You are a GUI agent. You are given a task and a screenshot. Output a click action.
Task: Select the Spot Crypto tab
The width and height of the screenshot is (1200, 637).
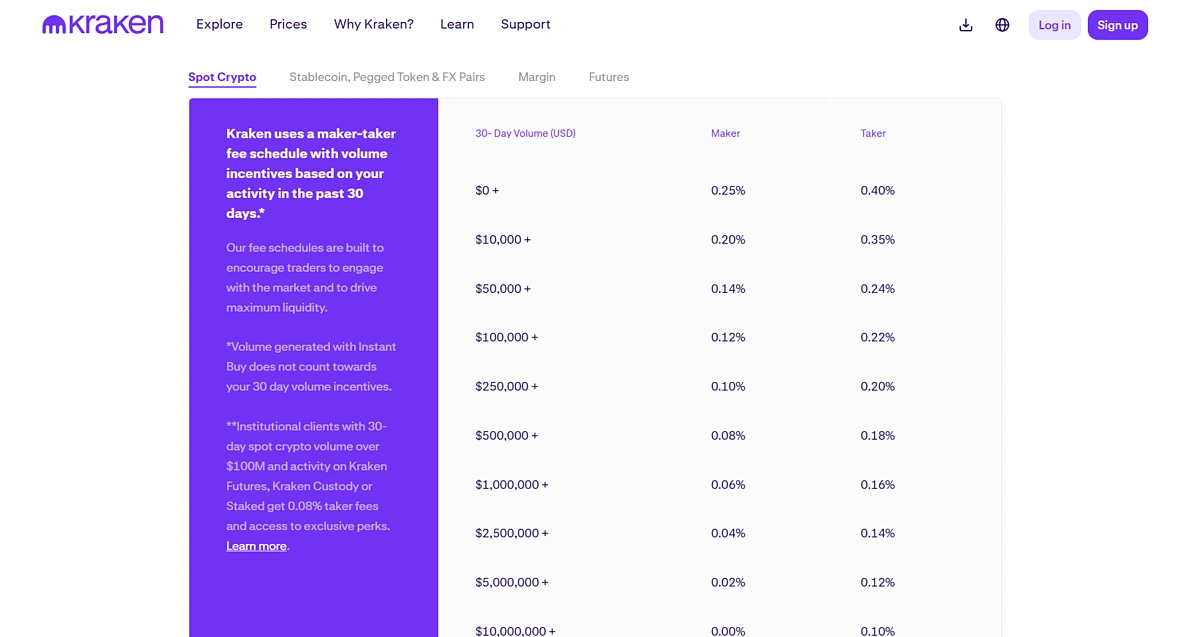coord(222,77)
